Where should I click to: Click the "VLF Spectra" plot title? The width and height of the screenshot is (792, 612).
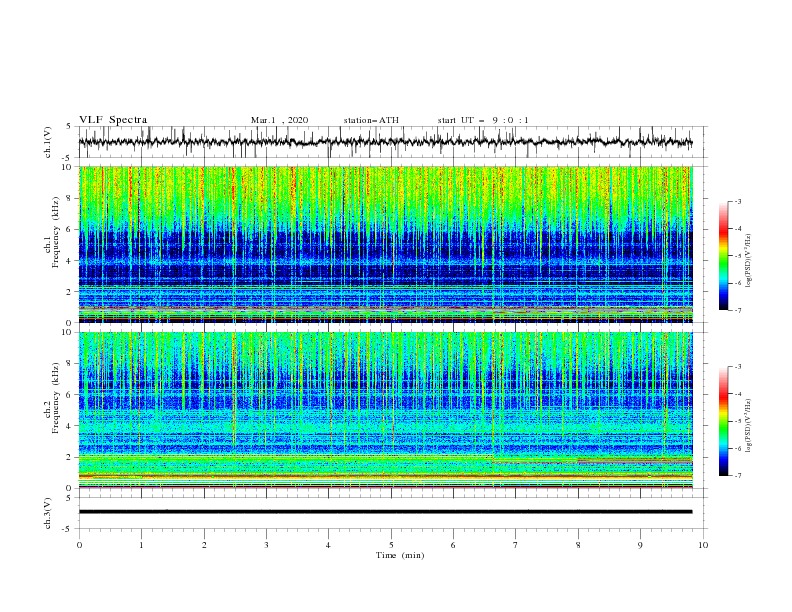coord(113,120)
